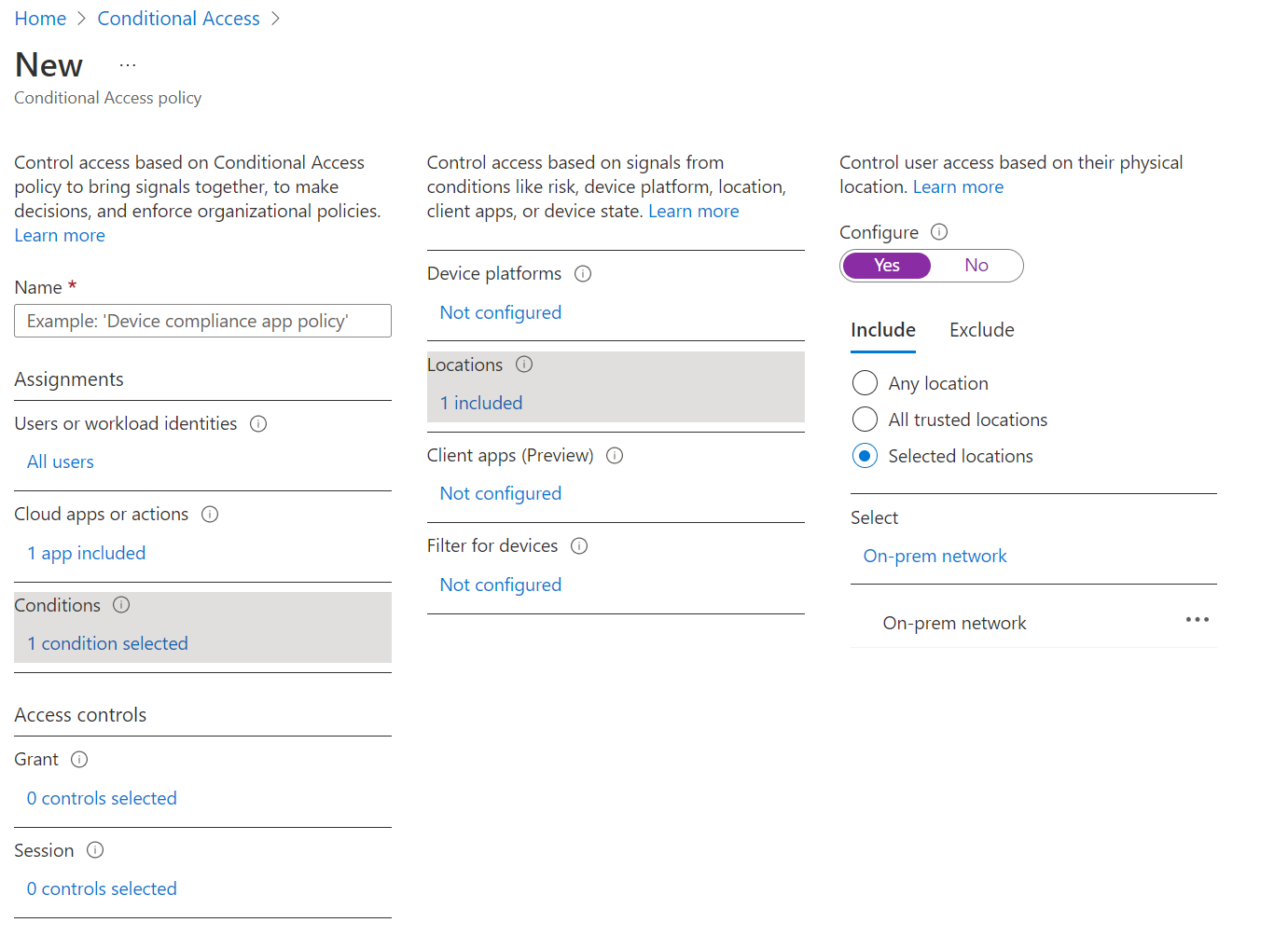Open Session 0 controls selected link
This screenshot has width=1288, height=950.
(102, 889)
